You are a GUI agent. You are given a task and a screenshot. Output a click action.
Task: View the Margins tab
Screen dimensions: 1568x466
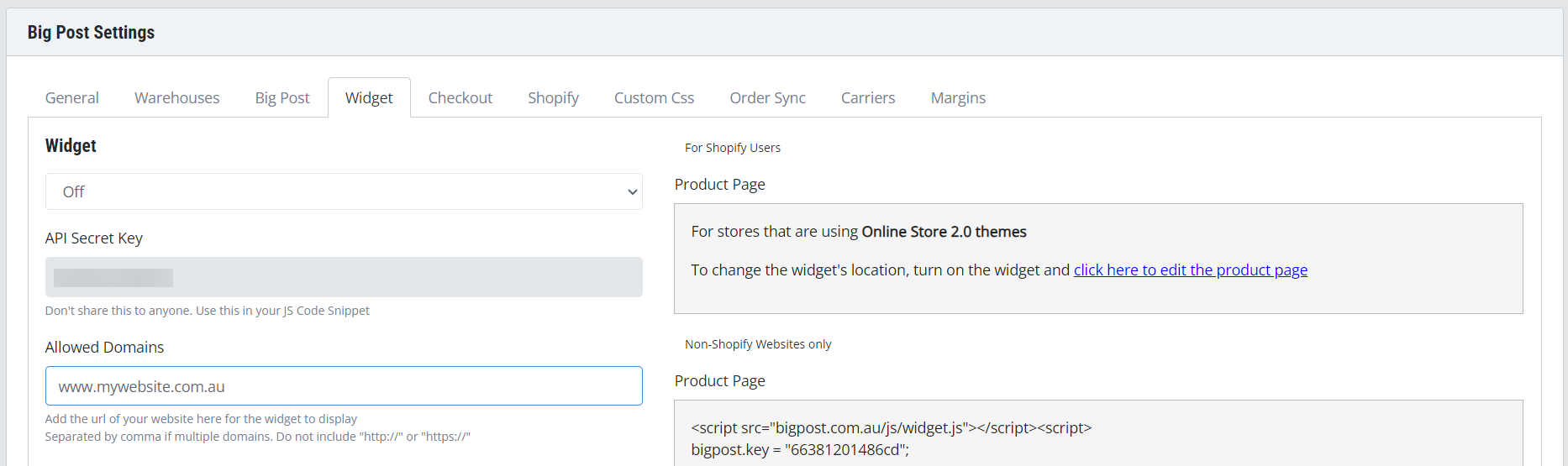[x=958, y=98]
